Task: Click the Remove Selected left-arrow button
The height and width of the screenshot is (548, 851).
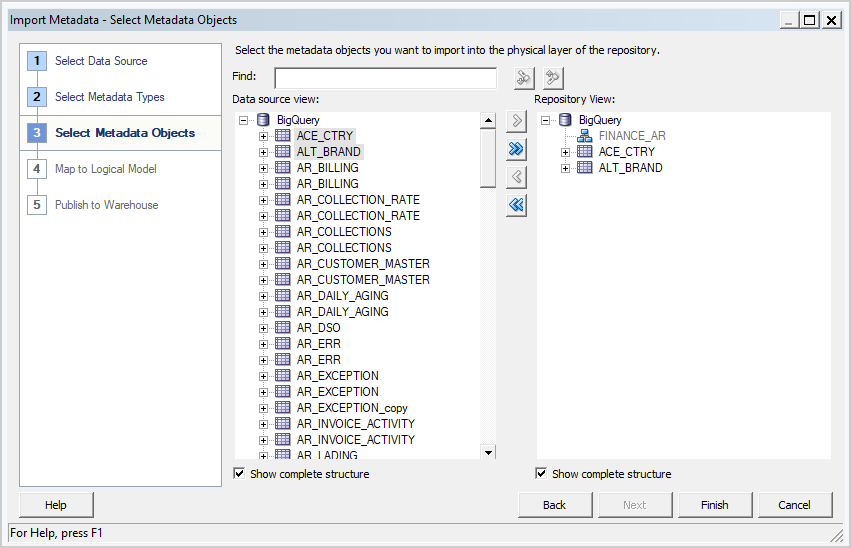Action: pos(516,177)
